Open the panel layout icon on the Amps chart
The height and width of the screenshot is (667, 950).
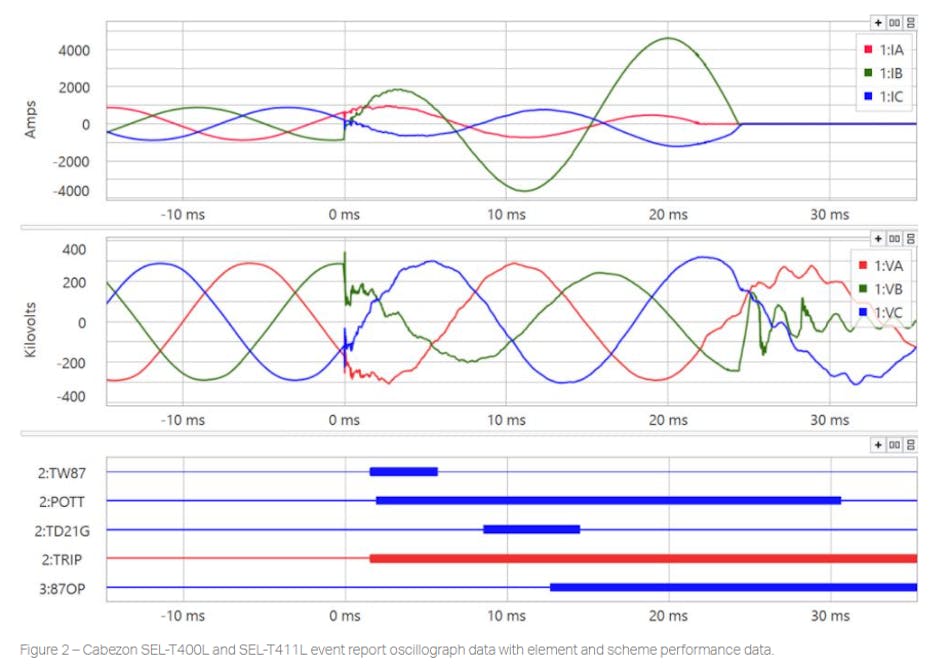coord(911,21)
